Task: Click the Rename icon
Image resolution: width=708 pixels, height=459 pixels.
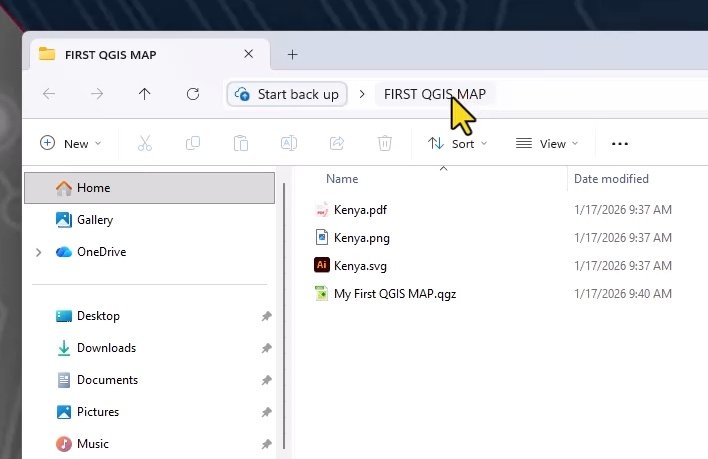Action: pos(289,143)
